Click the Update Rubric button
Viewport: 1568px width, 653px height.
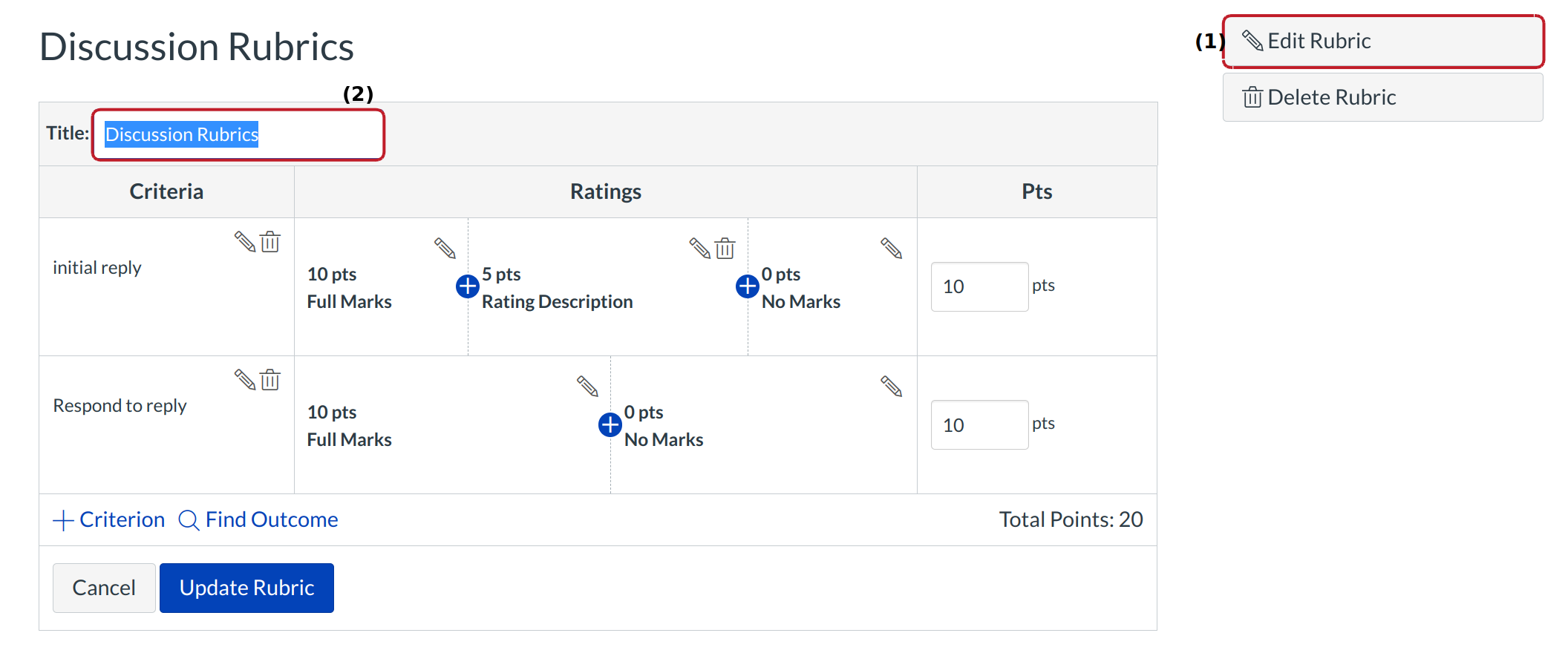[x=246, y=588]
